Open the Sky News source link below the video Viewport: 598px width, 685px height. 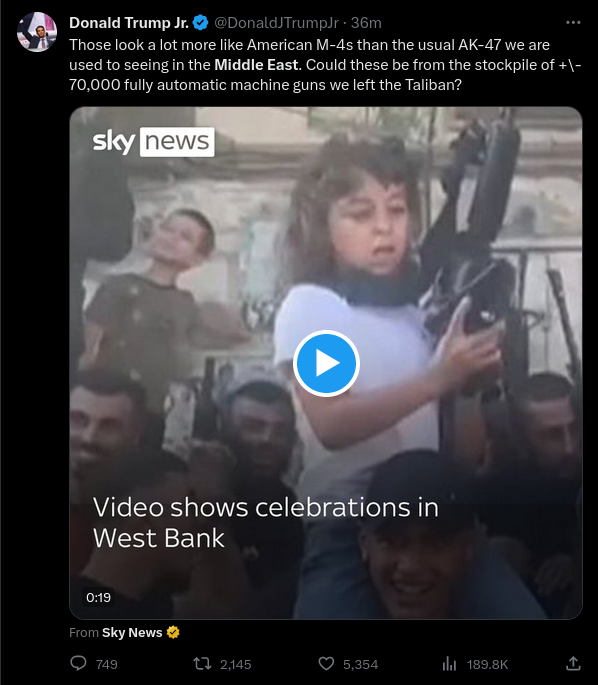[x=132, y=632]
